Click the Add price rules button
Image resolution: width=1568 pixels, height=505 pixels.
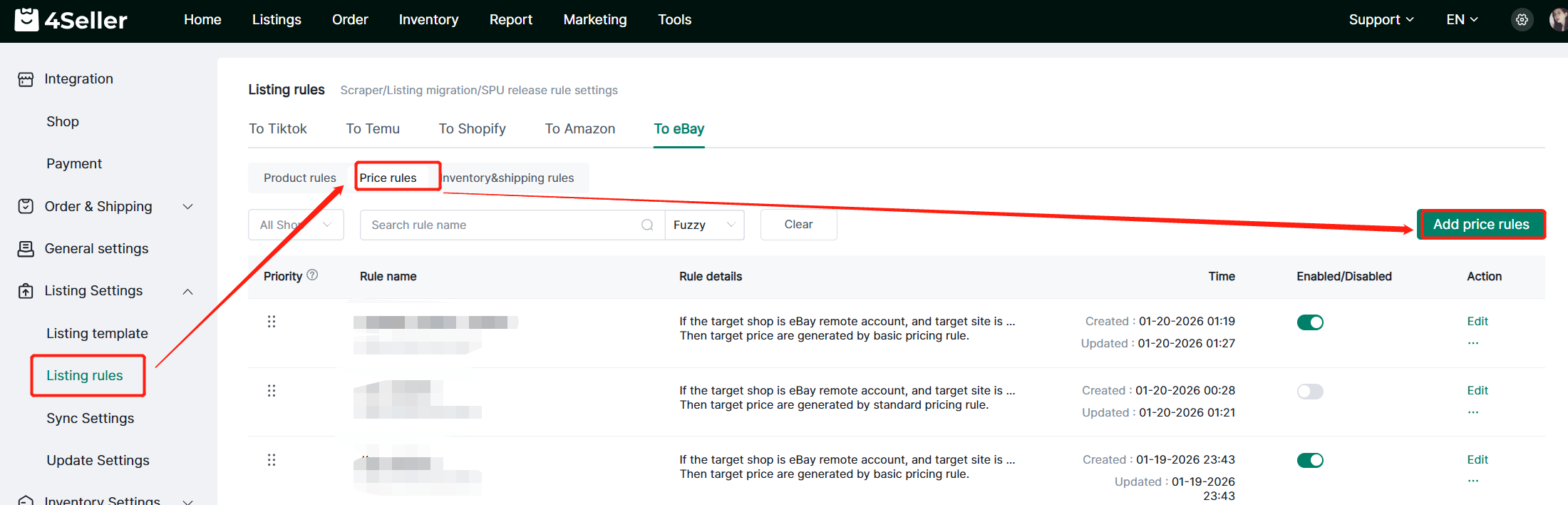(x=1481, y=225)
